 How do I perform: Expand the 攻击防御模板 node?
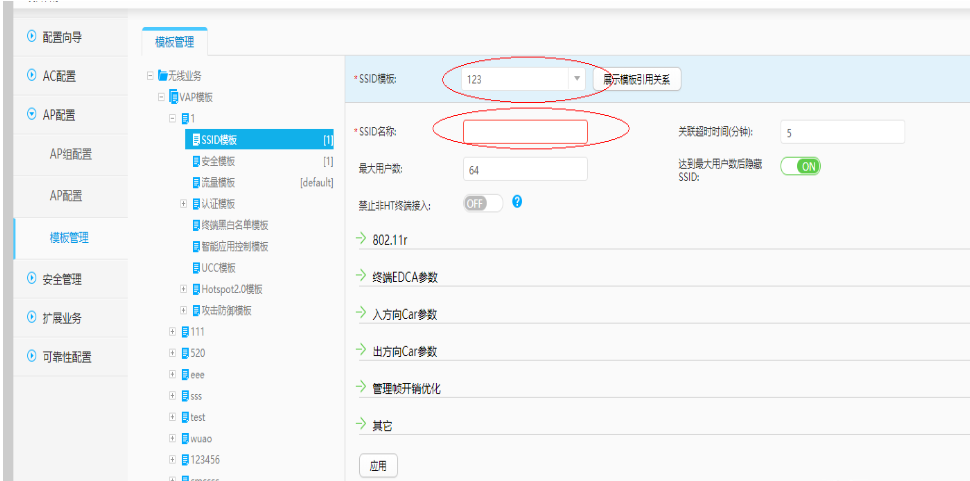(184, 310)
